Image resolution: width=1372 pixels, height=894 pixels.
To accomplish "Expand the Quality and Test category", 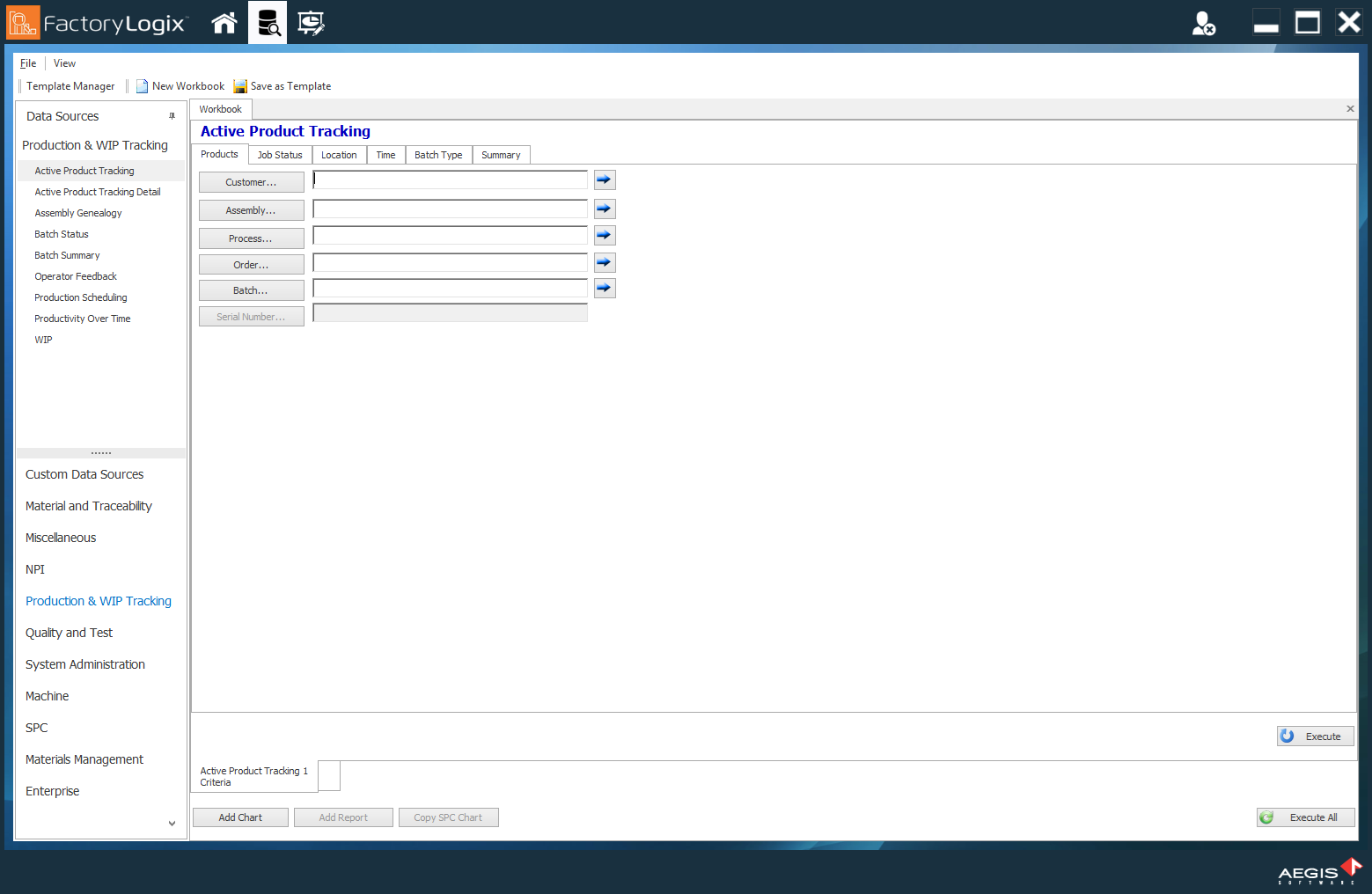I will tap(69, 633).
